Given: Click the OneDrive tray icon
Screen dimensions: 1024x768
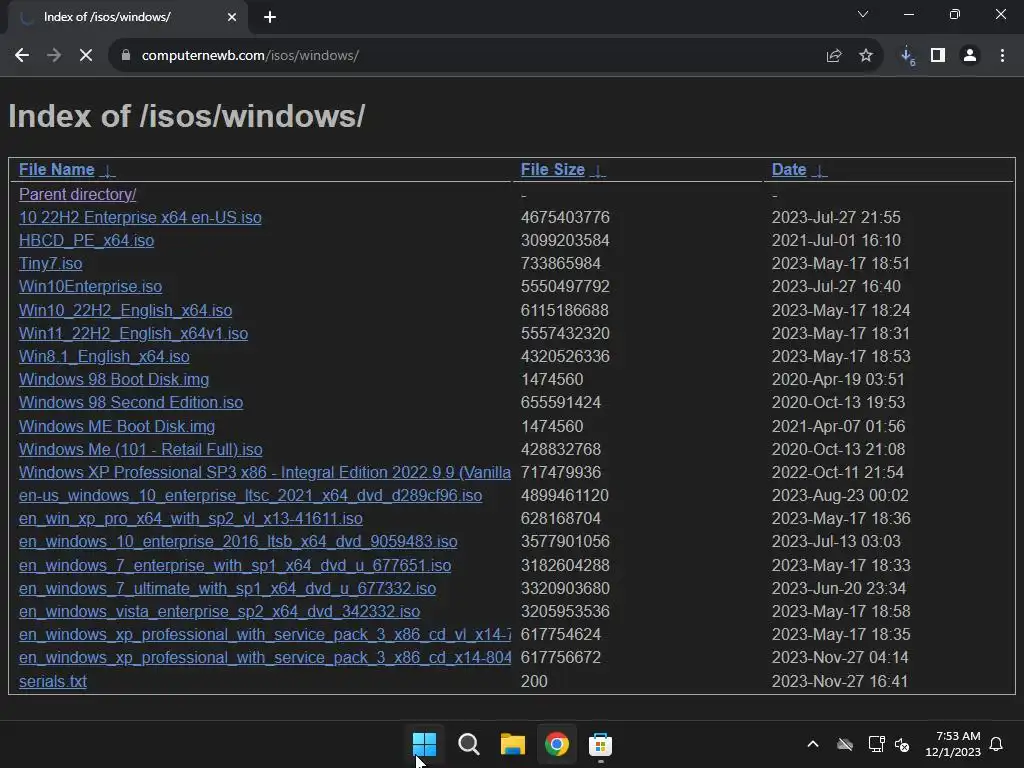Looking at the screenshot, I should point(845,744).
